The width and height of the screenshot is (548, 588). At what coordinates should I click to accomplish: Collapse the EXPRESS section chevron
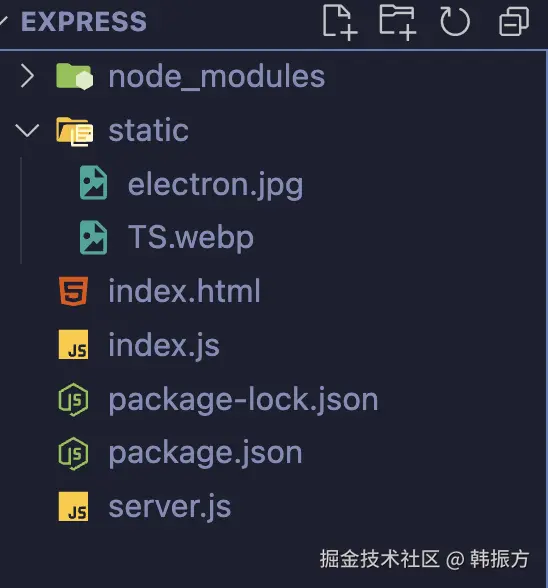pos(3,21)
